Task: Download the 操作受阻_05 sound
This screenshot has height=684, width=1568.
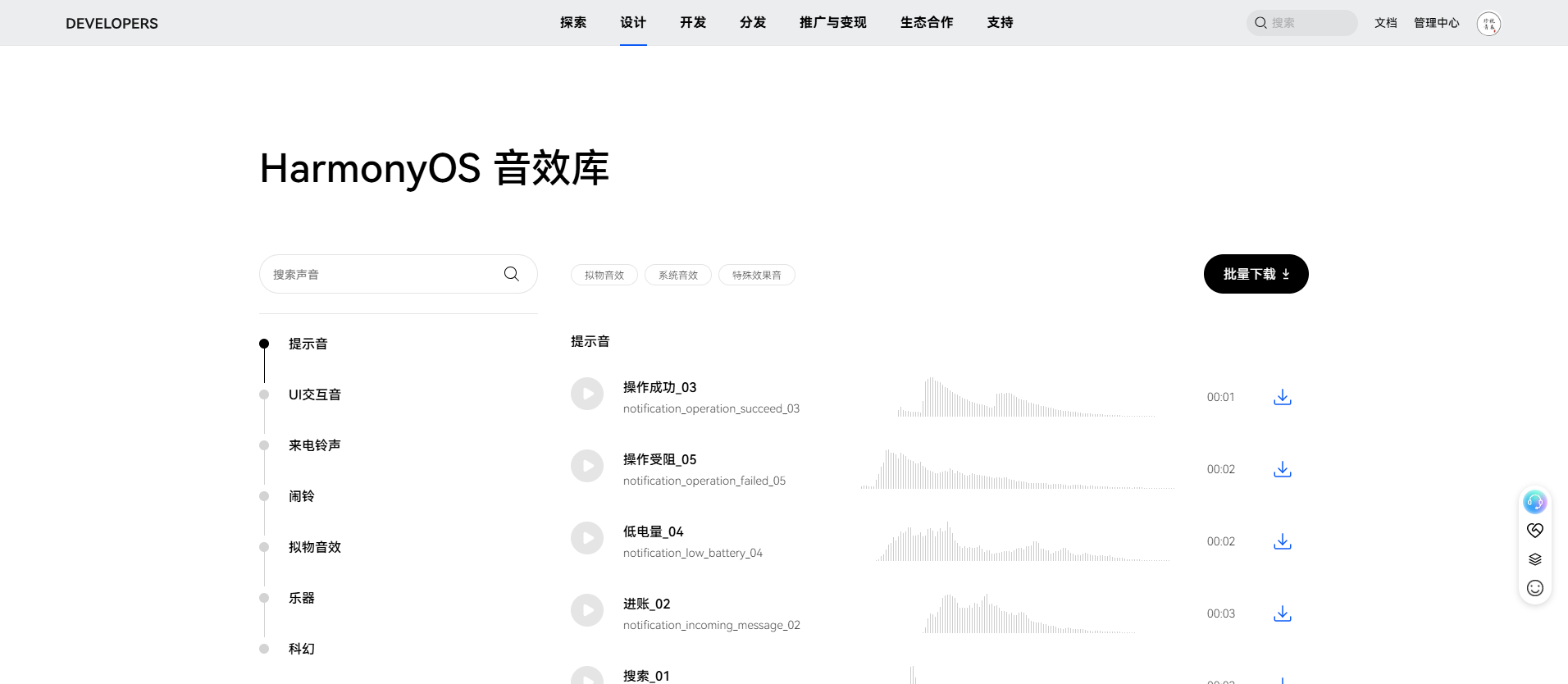Action: point(1283,469)
